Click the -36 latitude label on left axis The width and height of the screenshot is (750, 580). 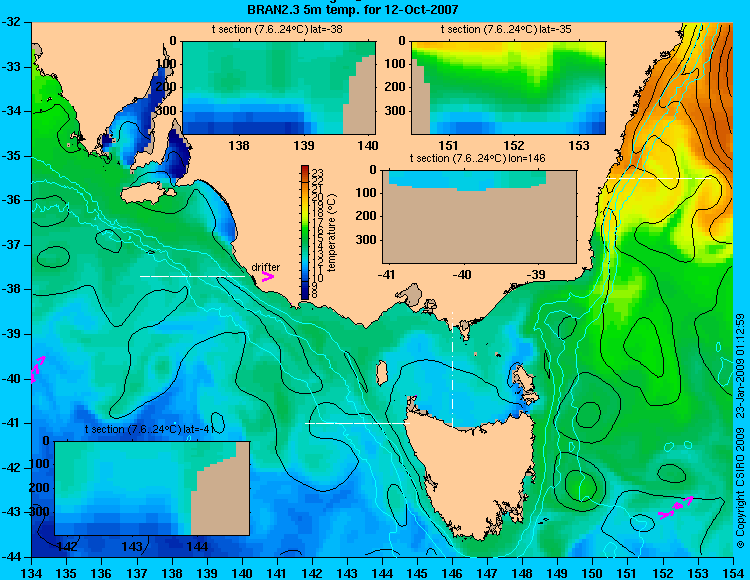11,200
